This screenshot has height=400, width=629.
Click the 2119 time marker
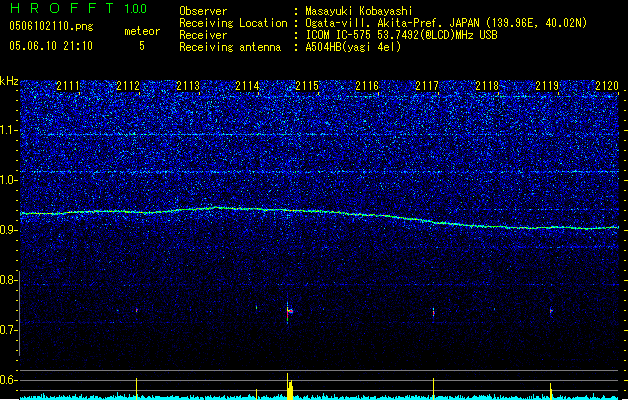click(x=547, y=86)
